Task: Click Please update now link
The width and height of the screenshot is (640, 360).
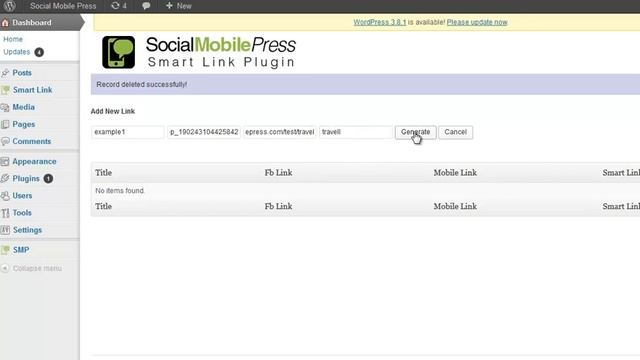Action: [x=477, y=22]
